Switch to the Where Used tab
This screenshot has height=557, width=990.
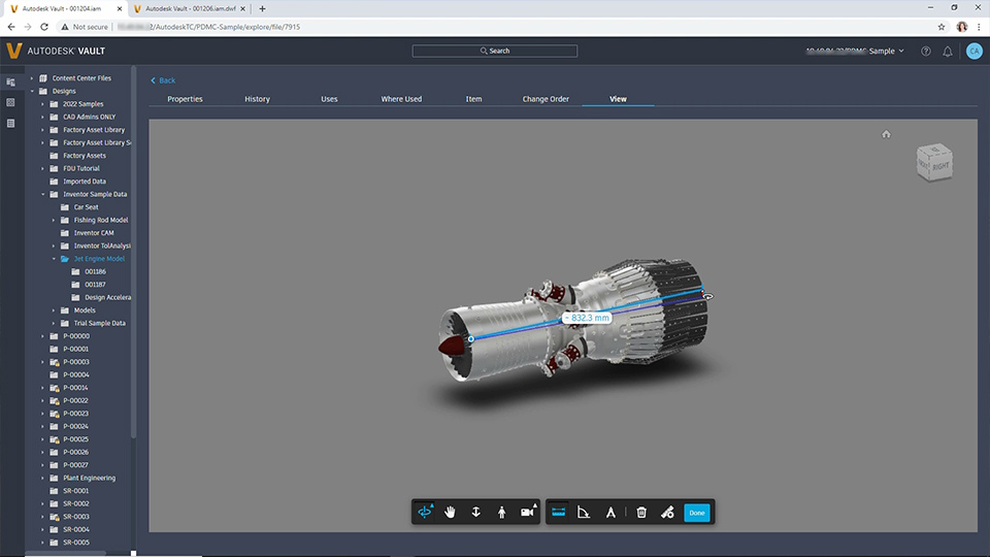pos(402,99)
